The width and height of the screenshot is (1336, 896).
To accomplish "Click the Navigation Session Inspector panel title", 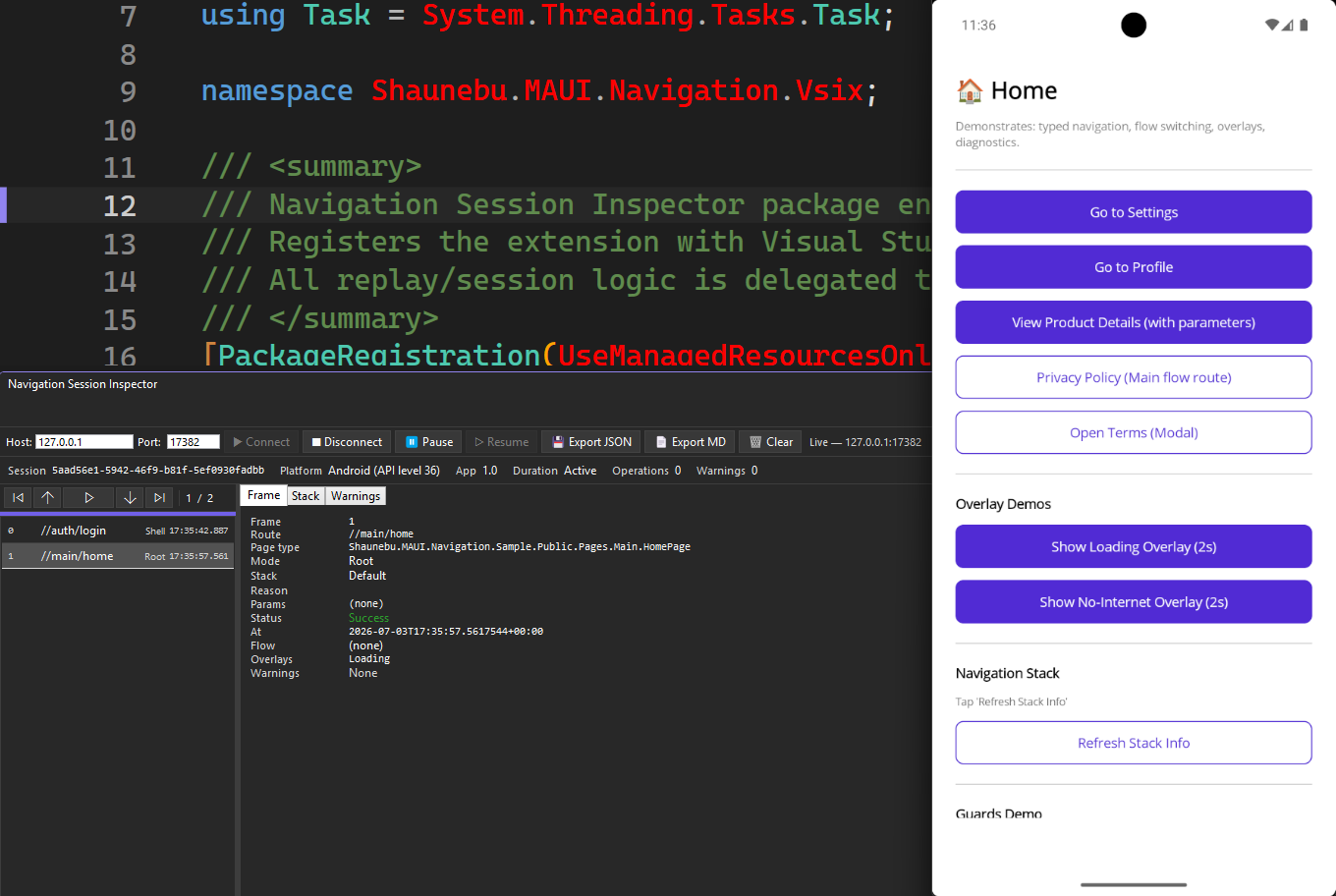I will 83,384.
